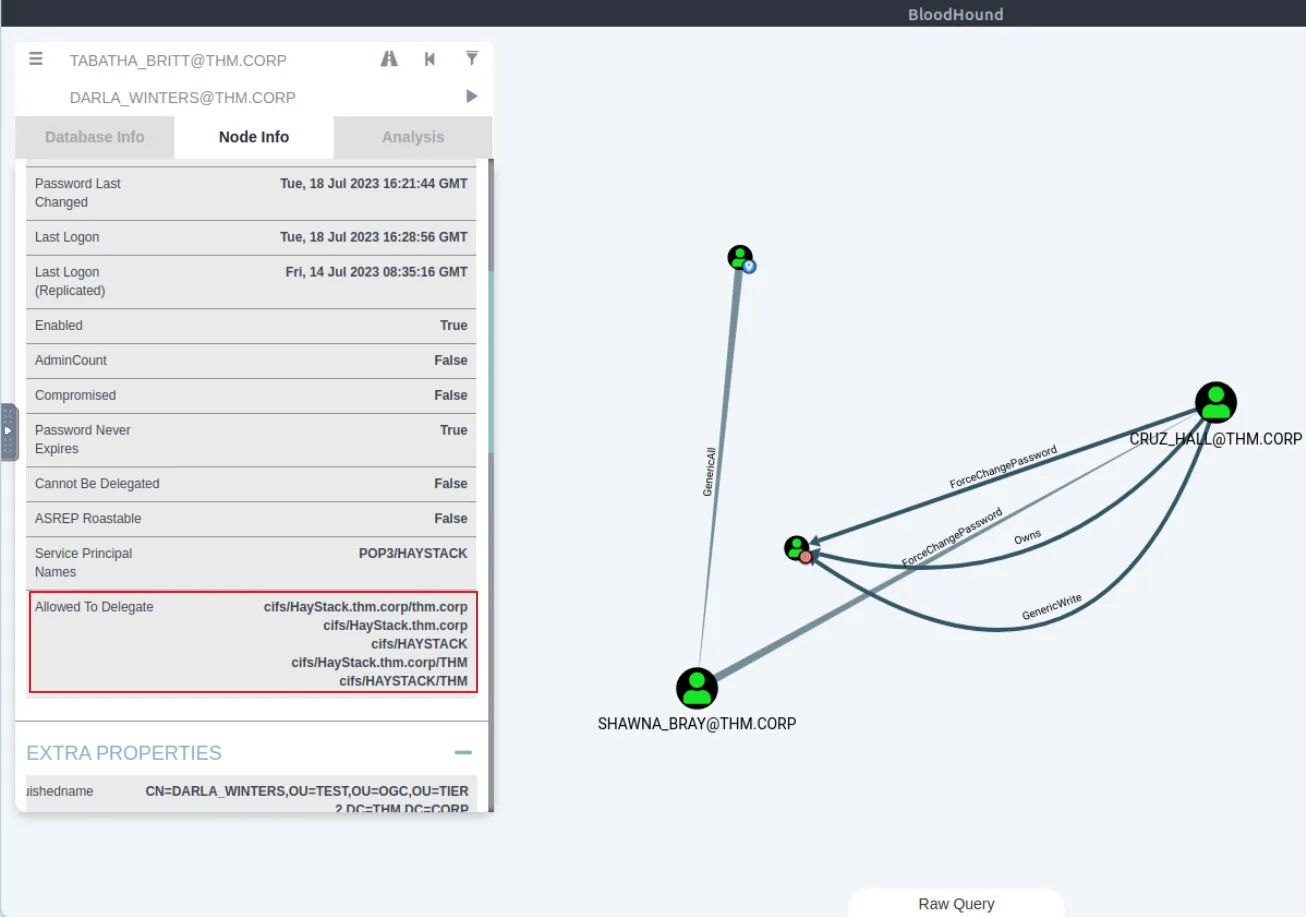
Task: Expand the side handle on the left edge
Action: 8,431
